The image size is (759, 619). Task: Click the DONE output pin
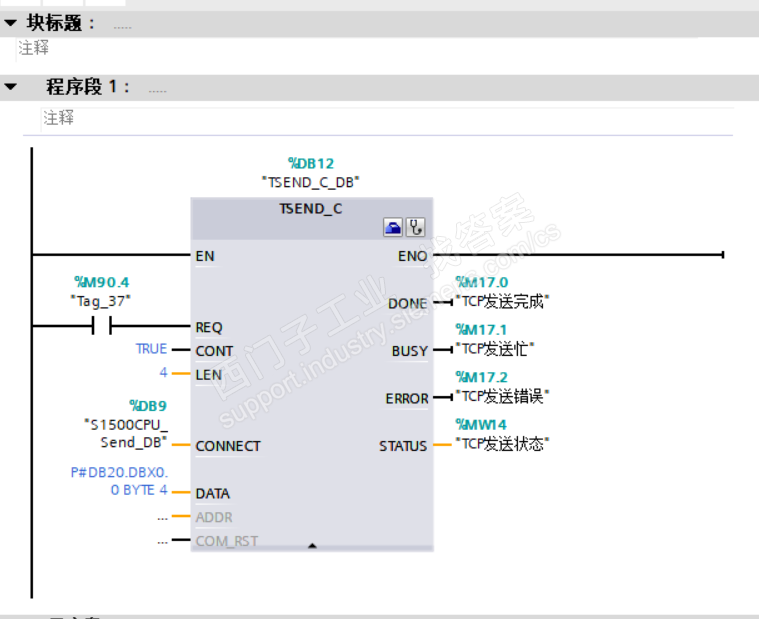pyautogui.click(x=408, y=303)
